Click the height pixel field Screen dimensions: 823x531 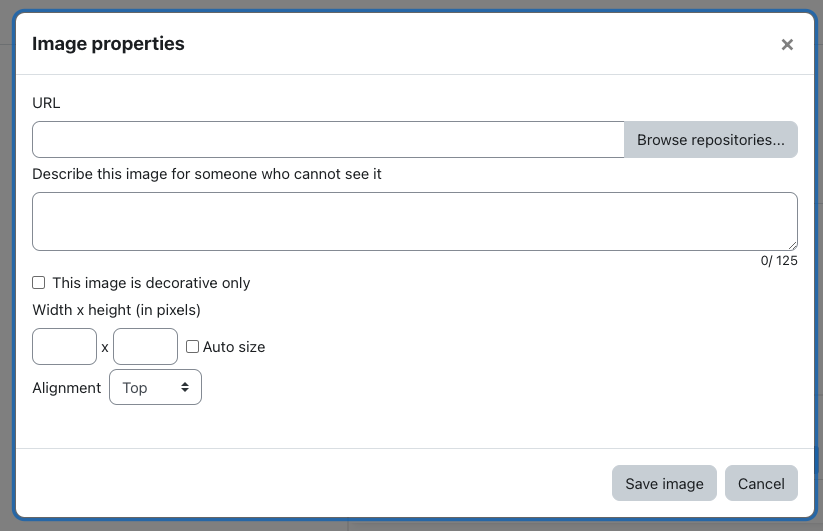click(x=145, y=346)
